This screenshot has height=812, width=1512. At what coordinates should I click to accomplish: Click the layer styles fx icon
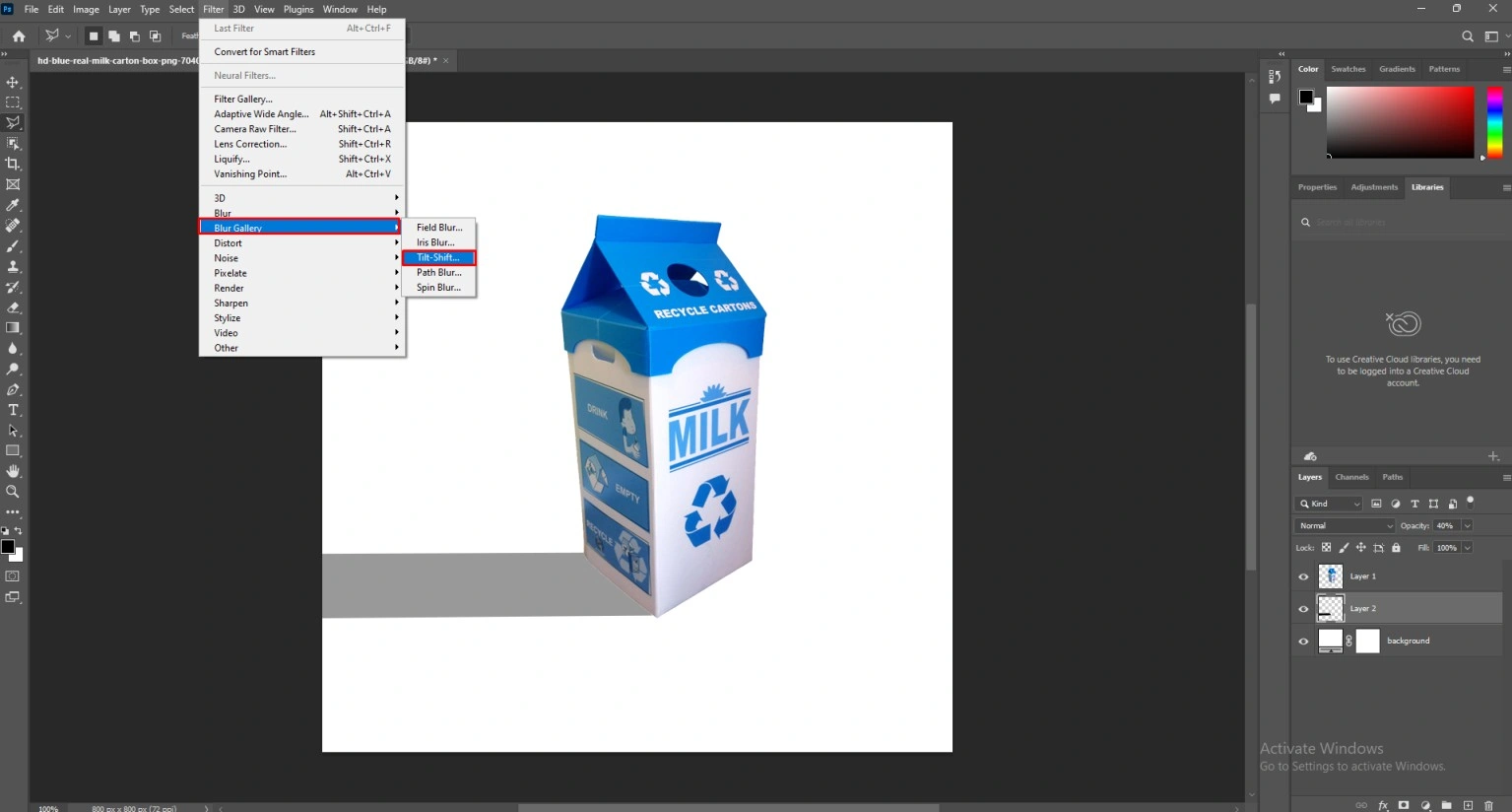point(1383,805)
